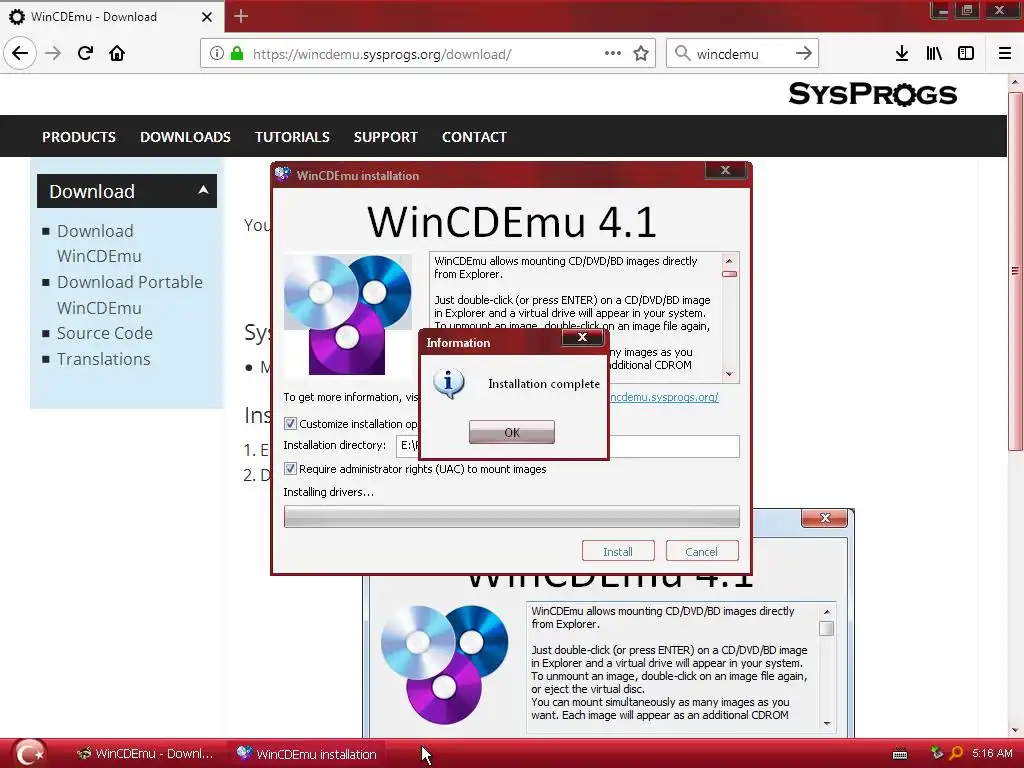The image size is (1024, 768).
Task: Click the Start button on taskbar
Action: tap(29, 753)
